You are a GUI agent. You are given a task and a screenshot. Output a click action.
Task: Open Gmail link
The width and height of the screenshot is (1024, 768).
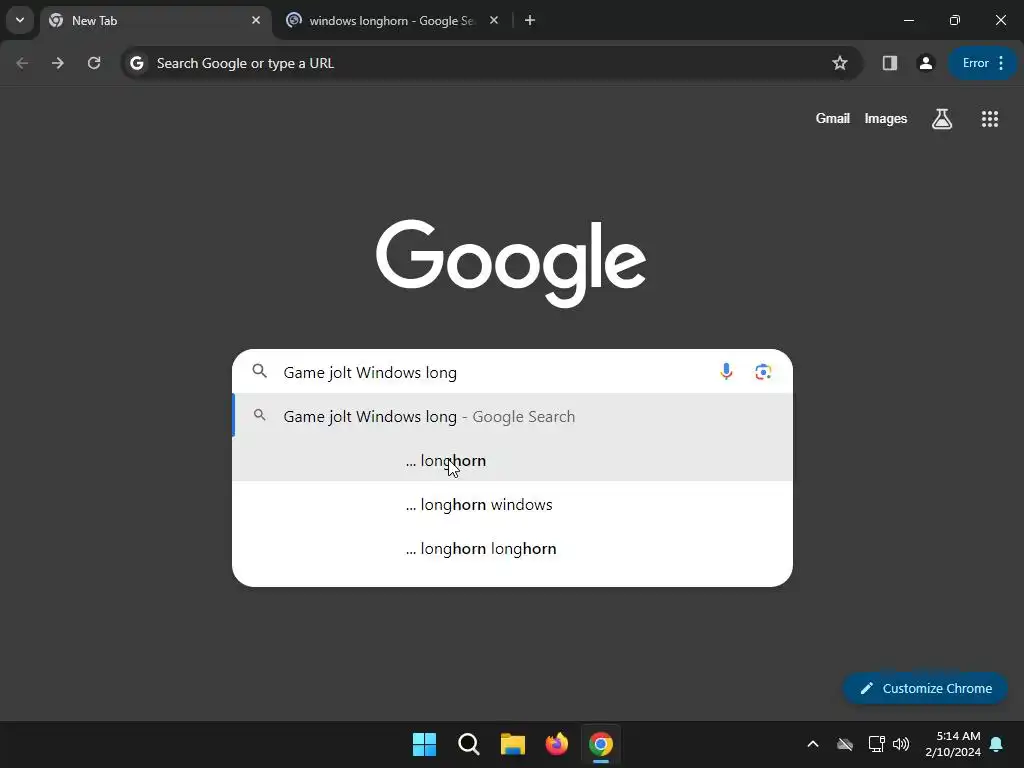coord(833,119)
